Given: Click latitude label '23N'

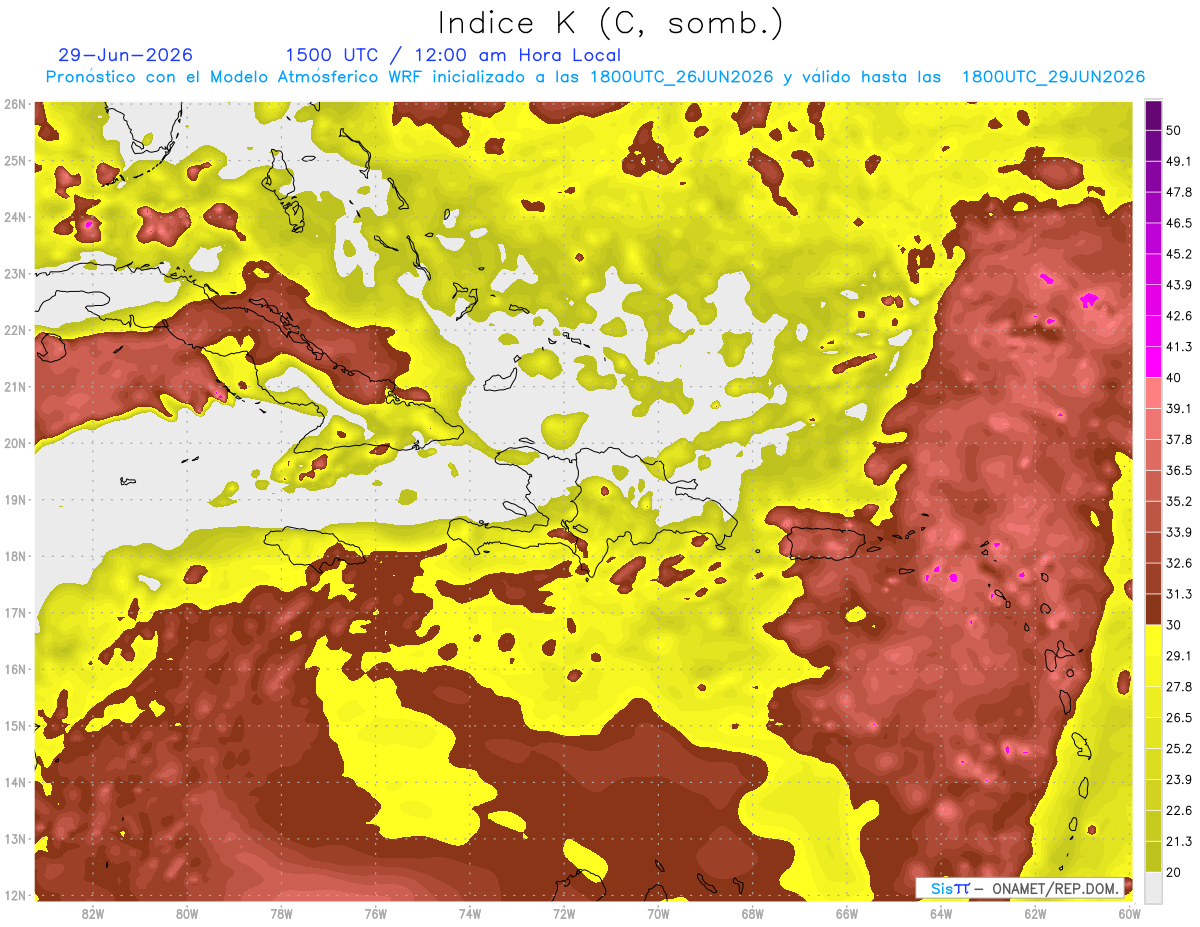Looking at the screenshot, I should pyautogui.click(x=16, y=274).
